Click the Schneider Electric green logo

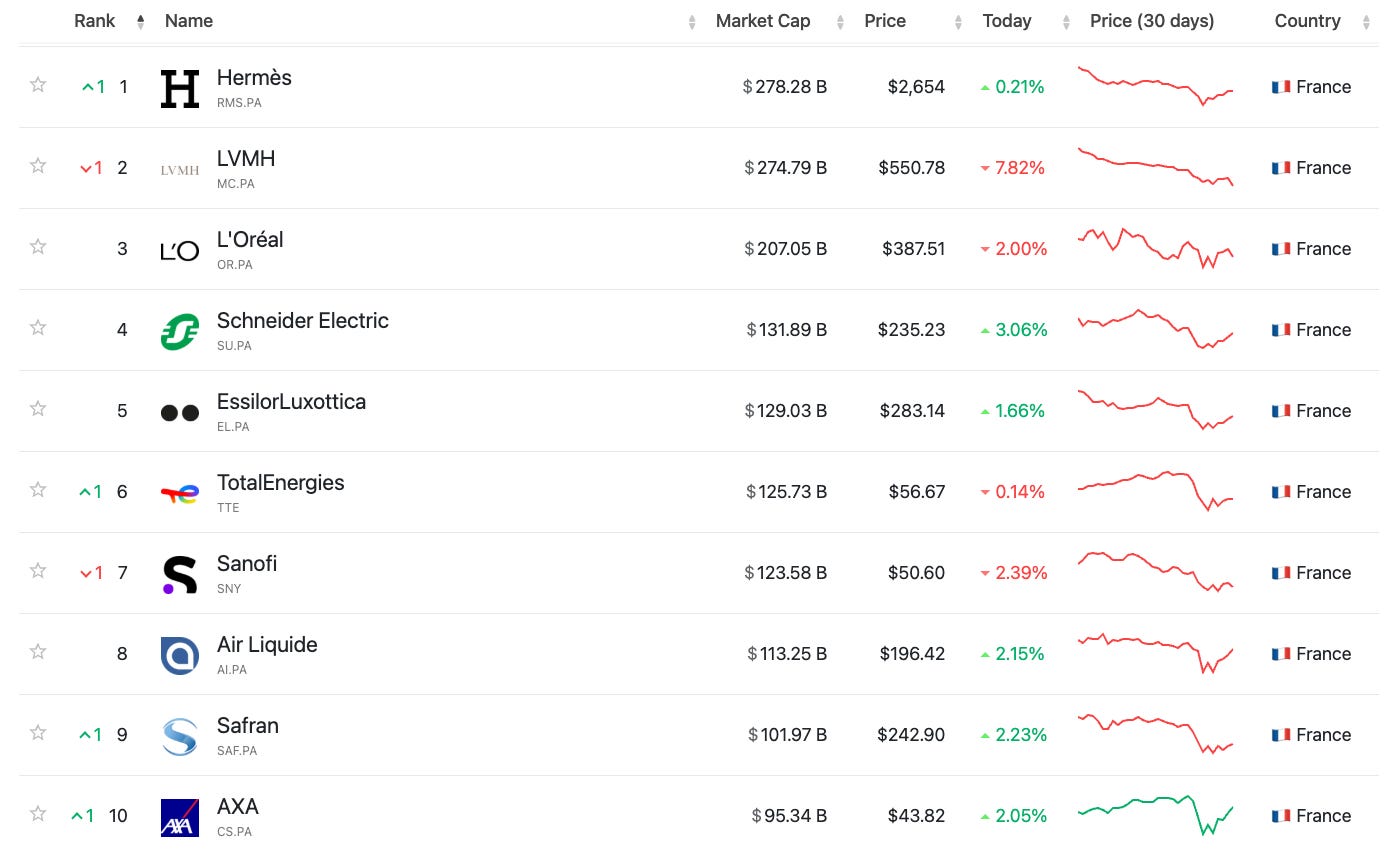[x=180, y=332]
